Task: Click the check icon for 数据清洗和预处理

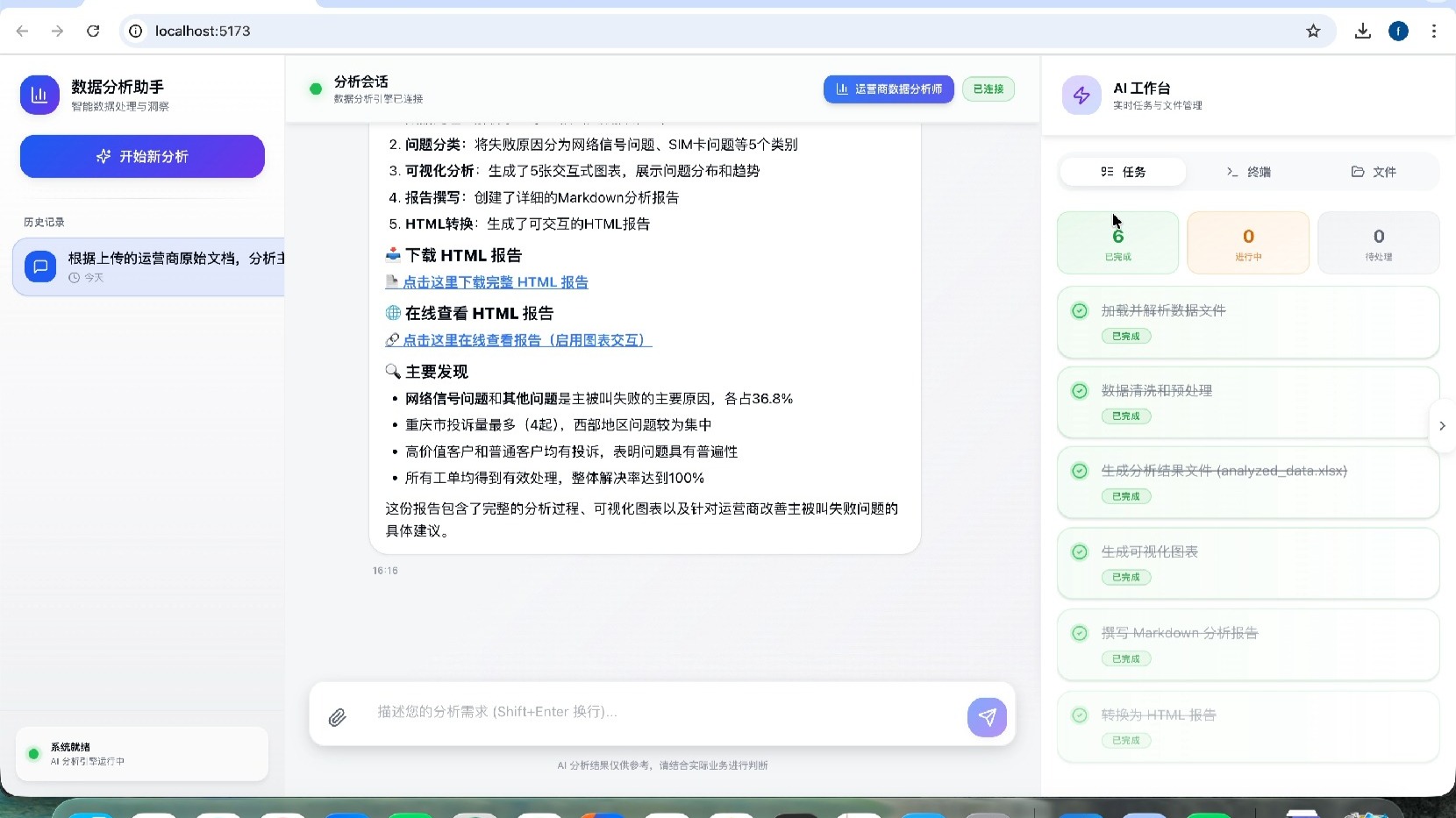Action: tap(1080, 390)
